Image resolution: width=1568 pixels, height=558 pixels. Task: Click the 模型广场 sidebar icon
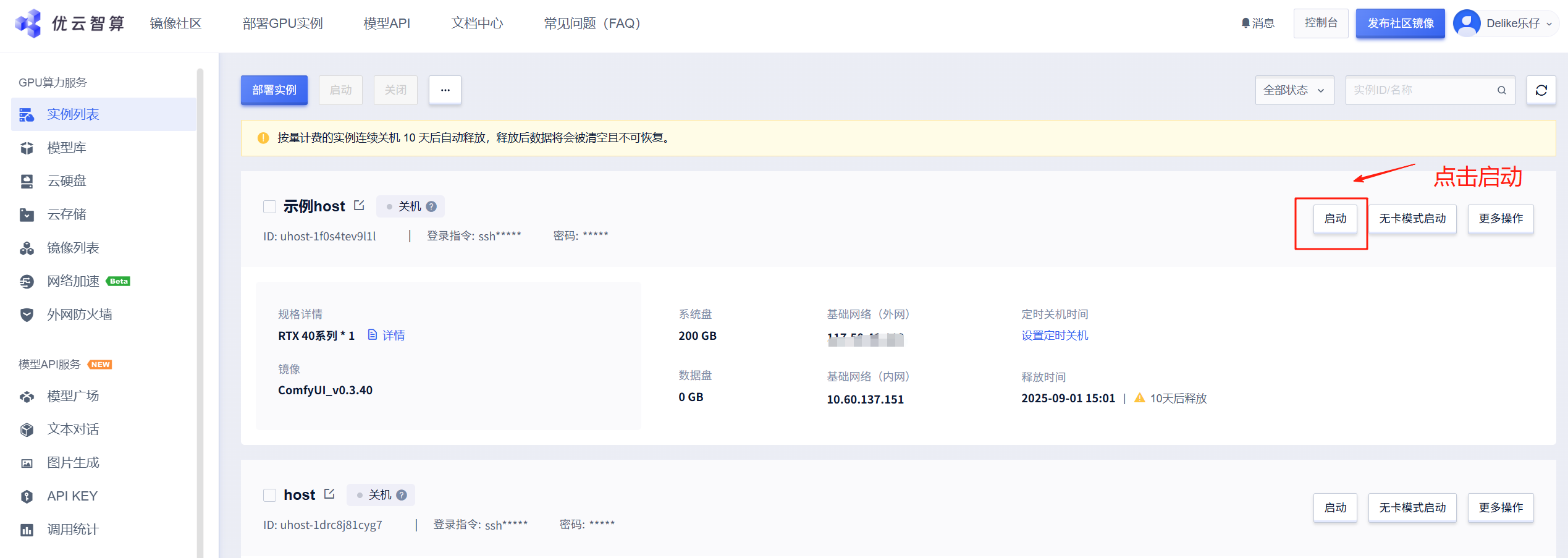coord(27,396)
